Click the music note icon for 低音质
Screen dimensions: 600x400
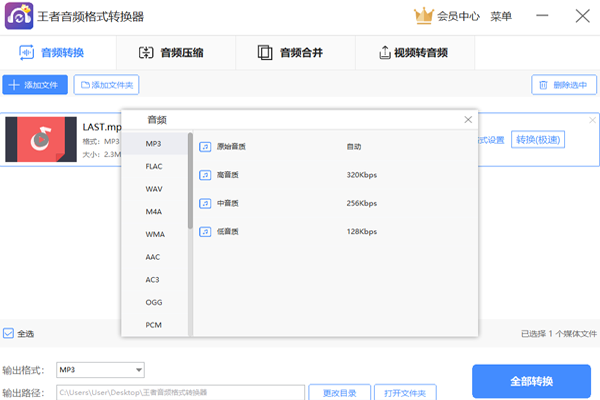coord(205,231)
